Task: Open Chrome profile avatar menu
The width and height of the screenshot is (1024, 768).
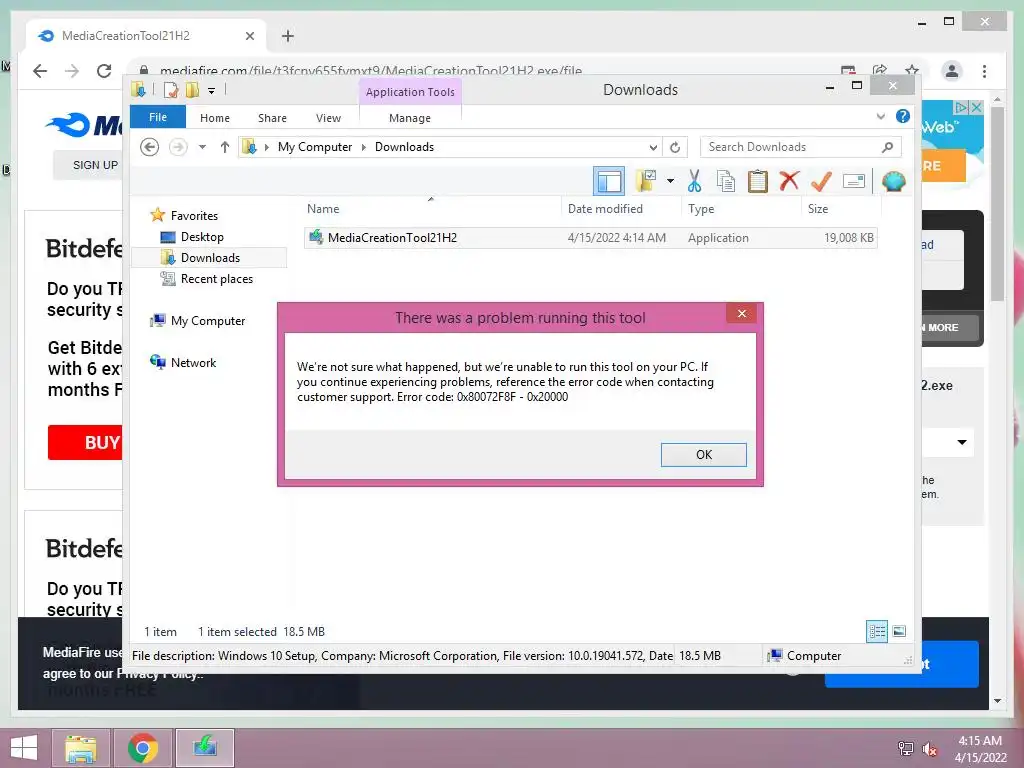Action: 952,71
